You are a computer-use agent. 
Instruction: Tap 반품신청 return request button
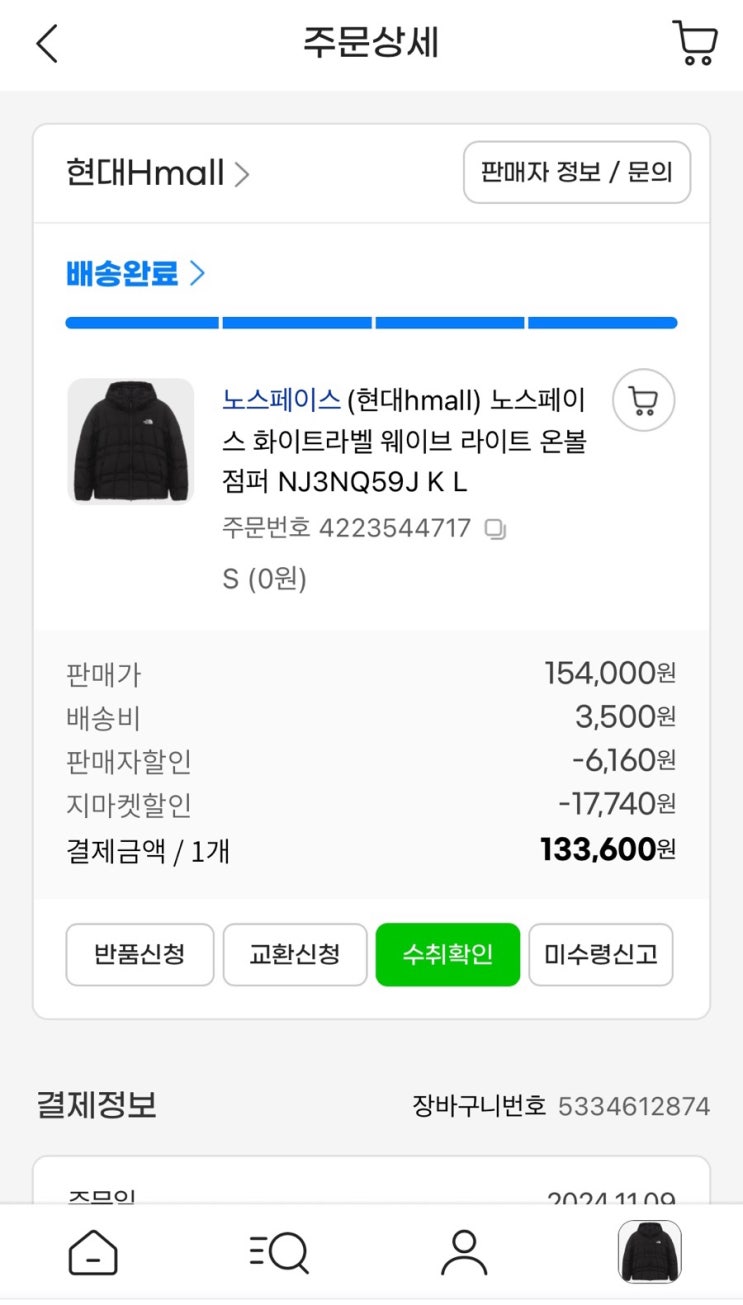coord(140,955)
